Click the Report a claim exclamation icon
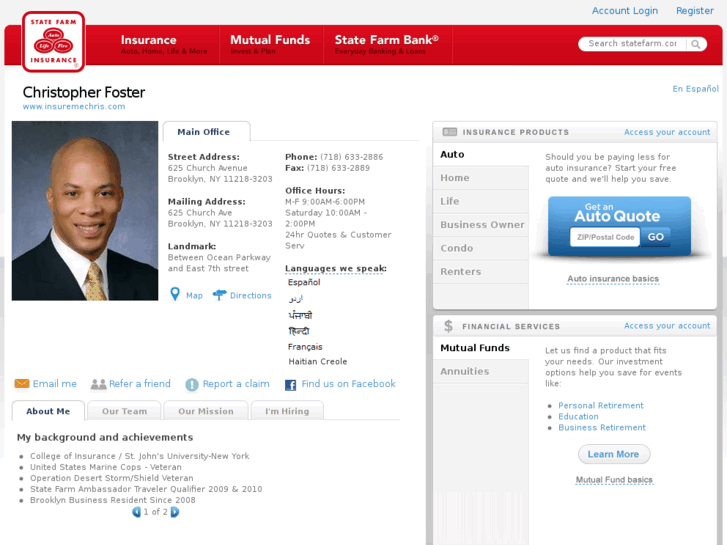Viewport: 727px width, 545px height. coord(191,385)
